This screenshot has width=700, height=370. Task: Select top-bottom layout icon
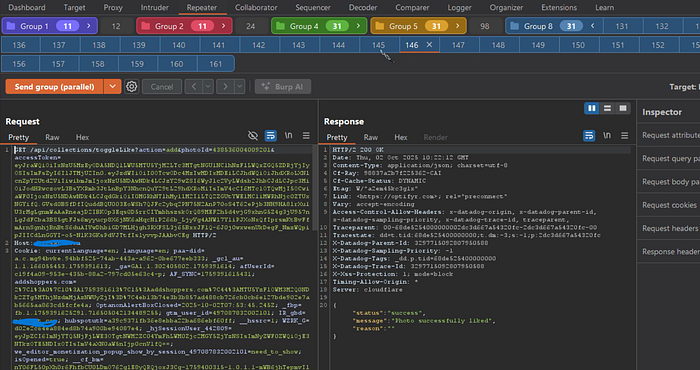coord(607,108)
